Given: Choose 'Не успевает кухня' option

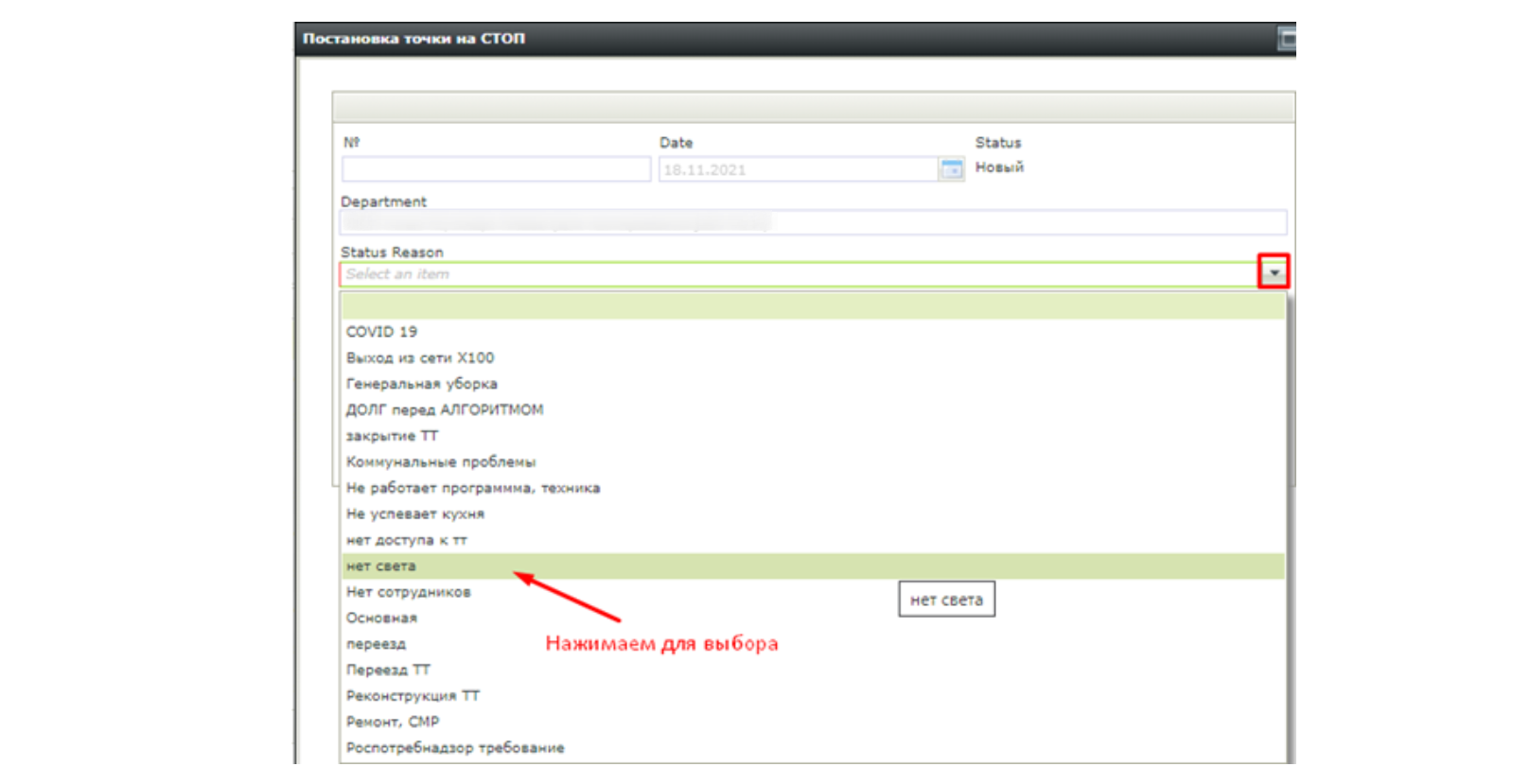Looking at the screenshot, I should click(813, 514).
